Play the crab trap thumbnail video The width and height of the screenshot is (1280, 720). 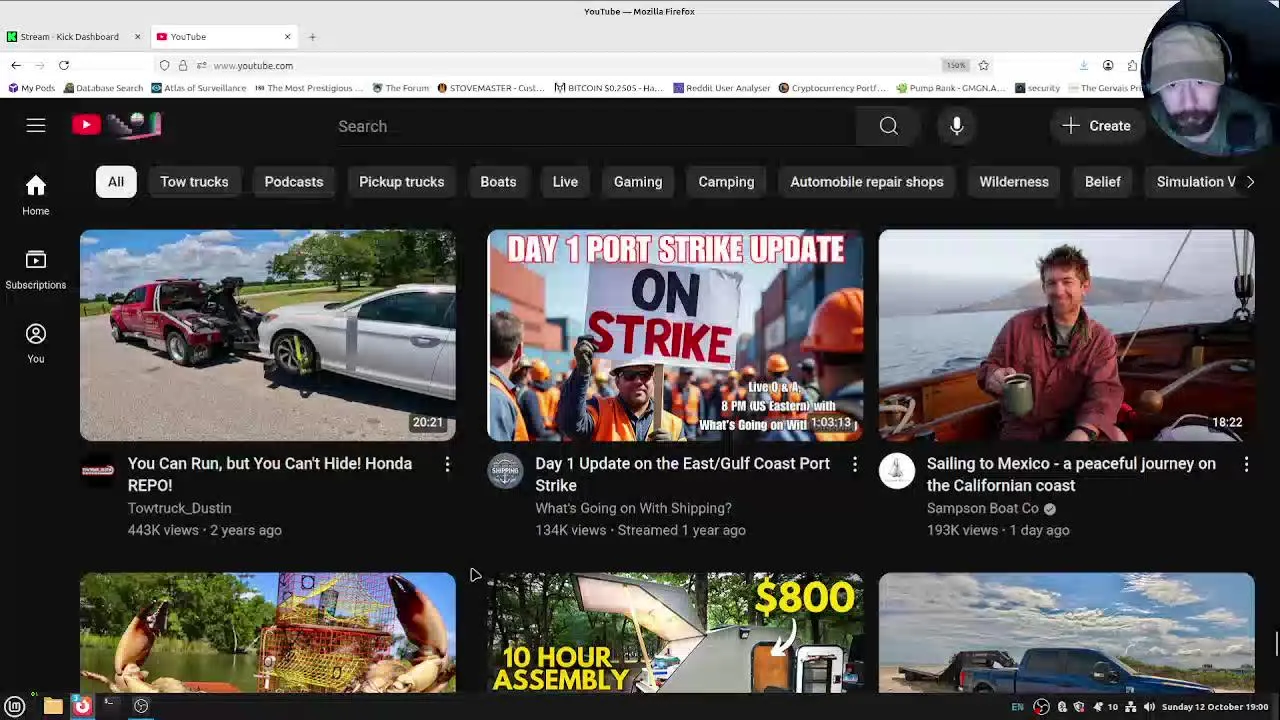[268, 632]
